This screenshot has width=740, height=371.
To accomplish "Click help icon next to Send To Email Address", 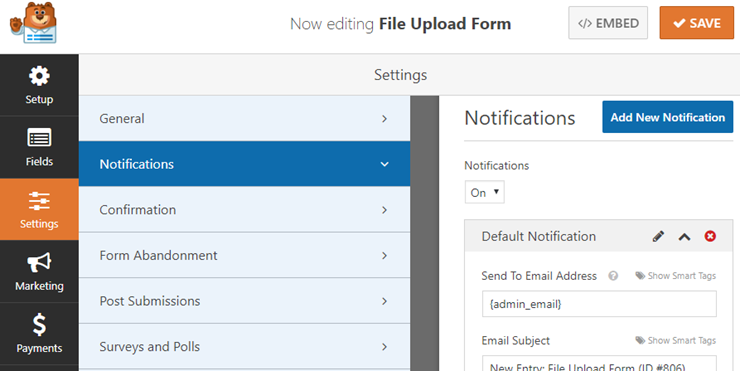I will [x=613, y=276].
